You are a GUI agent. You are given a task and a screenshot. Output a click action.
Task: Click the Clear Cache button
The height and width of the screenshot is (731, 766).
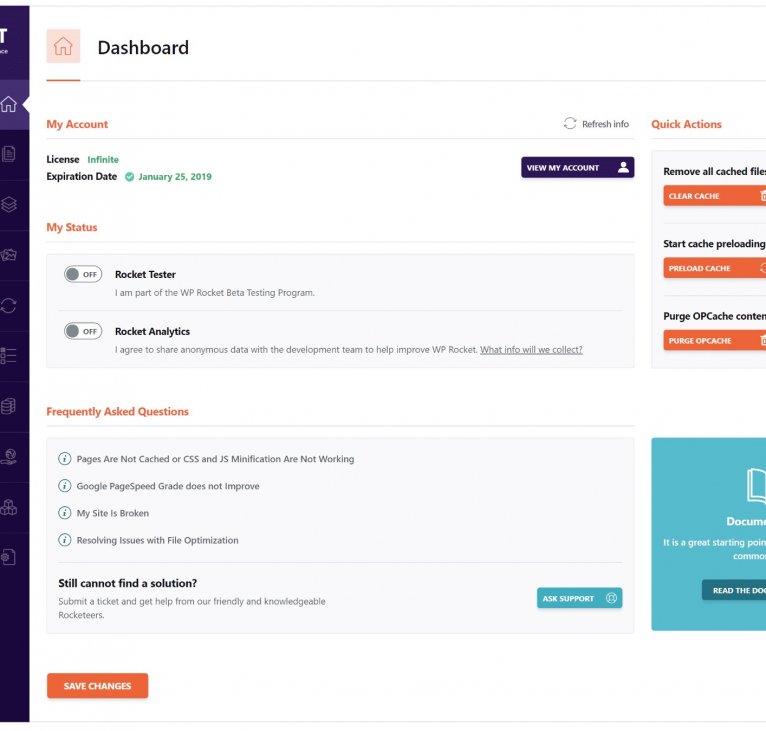tap(714, 196)
